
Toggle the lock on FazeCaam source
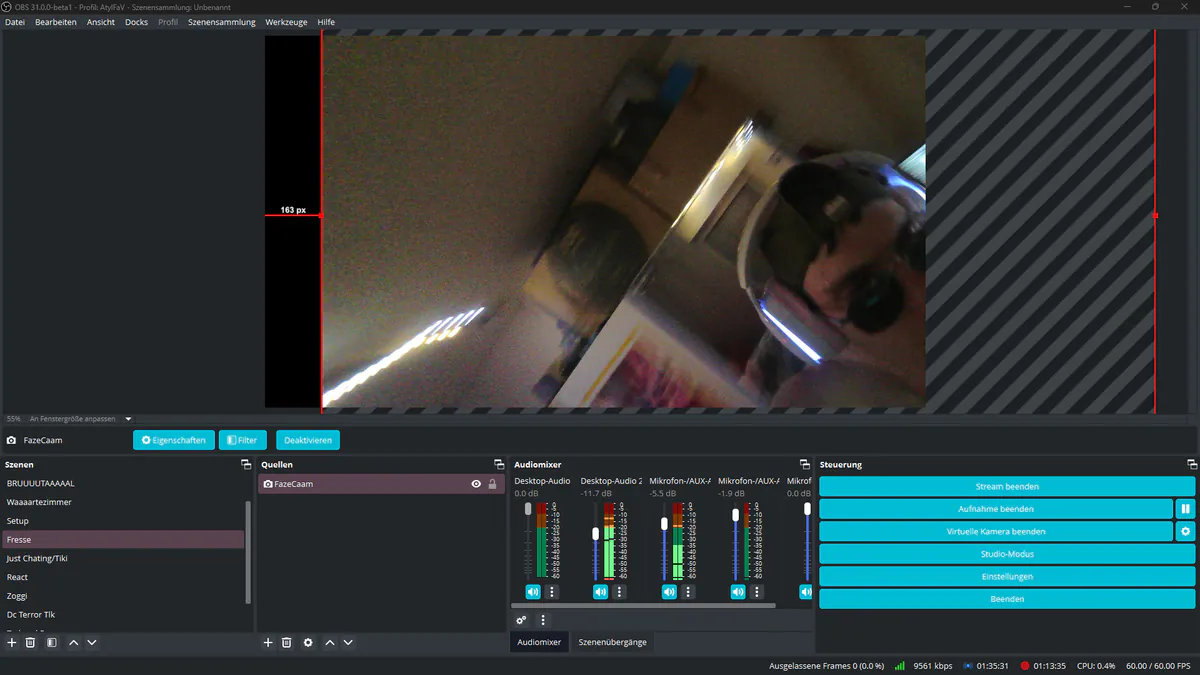[492, 484]
